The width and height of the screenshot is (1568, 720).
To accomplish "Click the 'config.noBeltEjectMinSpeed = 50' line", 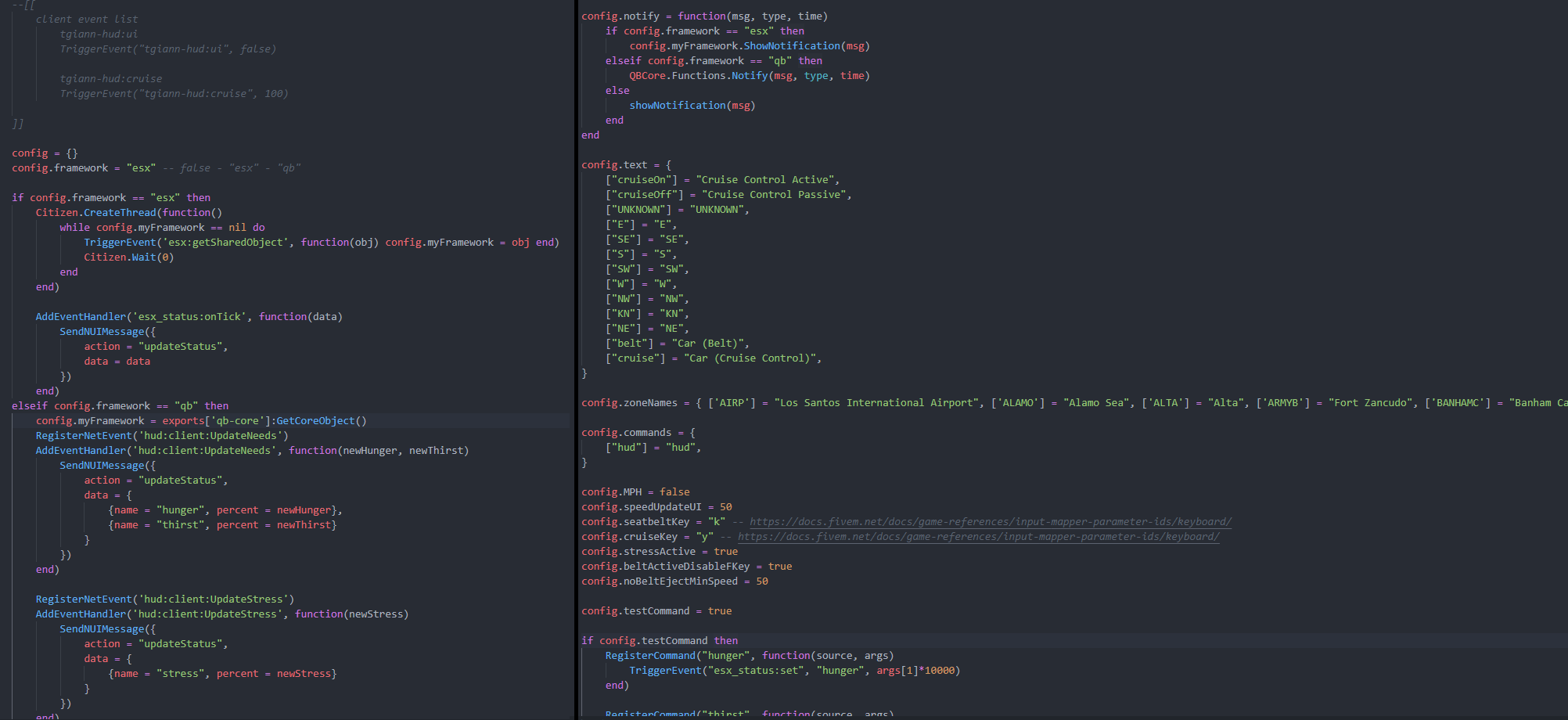I will point(674,581).
